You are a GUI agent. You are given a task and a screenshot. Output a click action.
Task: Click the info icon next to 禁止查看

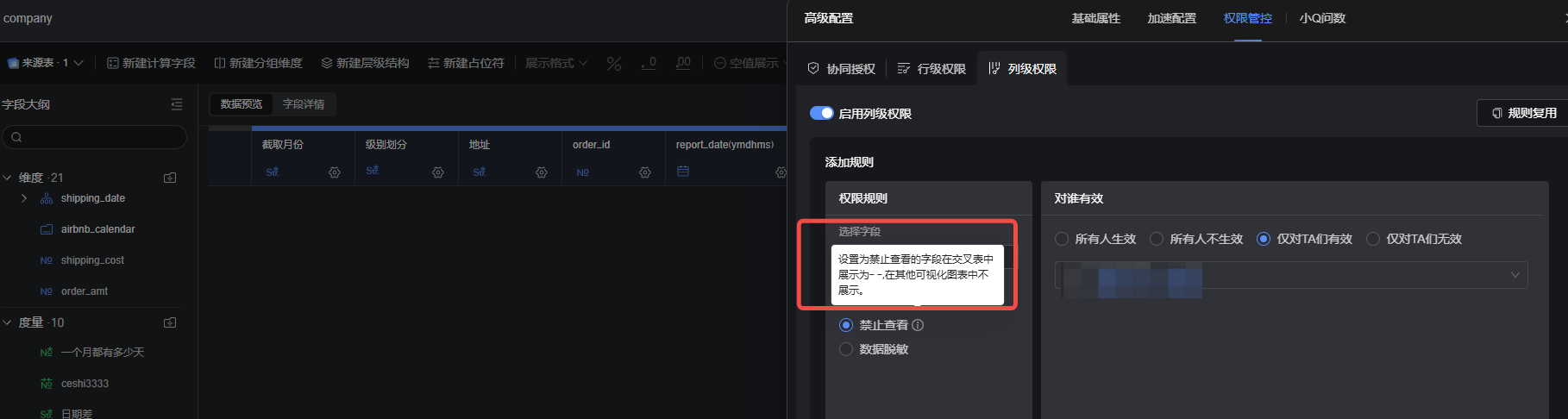pyautogui.click(x=918, y=325)
